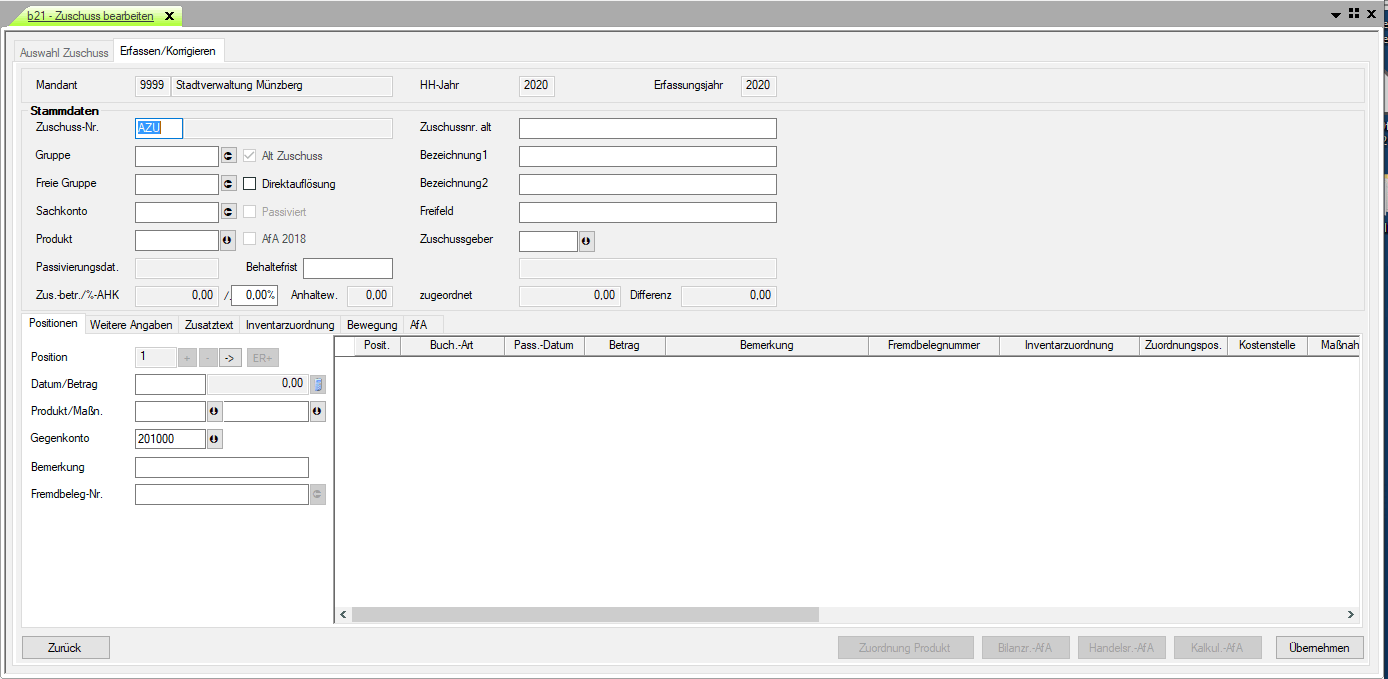Image resolution: width=1388 pixels, height=679 pixels.
Task: Toggle the Alt Zuschuss checkbox
Action: (x=250, y=156)
